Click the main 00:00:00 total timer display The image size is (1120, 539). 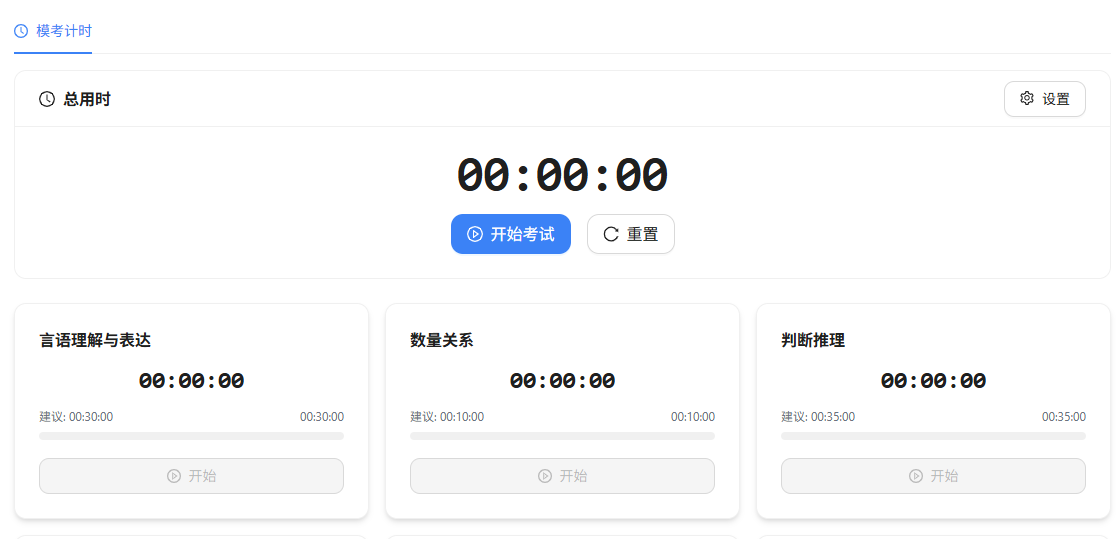click(x=562, y=176)
